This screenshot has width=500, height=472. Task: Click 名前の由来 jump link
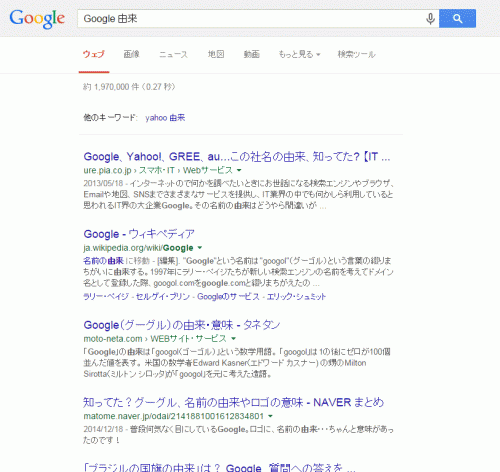tap(103, 261)
